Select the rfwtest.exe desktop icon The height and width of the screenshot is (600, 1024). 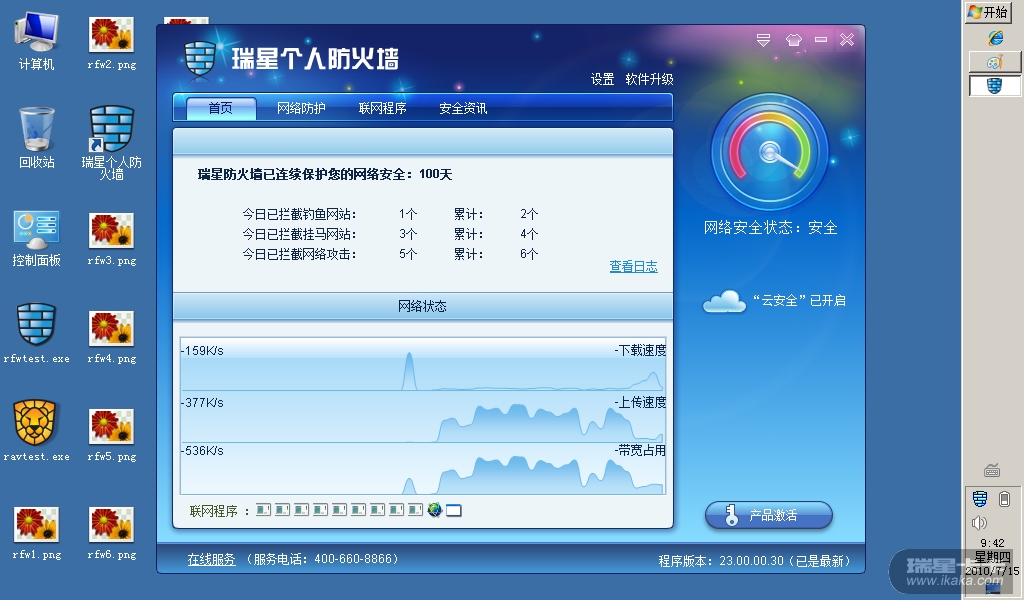(x=37, y=333)
